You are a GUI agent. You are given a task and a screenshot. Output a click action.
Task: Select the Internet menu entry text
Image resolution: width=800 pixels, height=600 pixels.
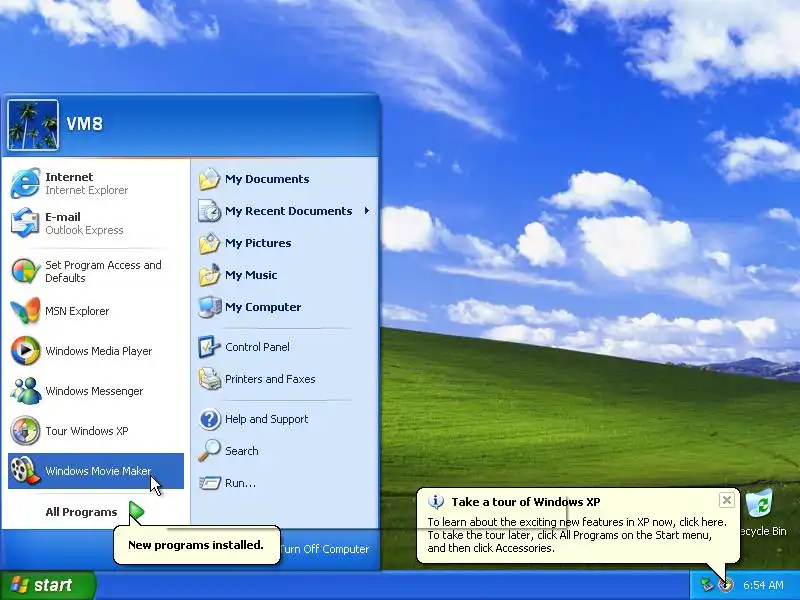click(69, 177)
